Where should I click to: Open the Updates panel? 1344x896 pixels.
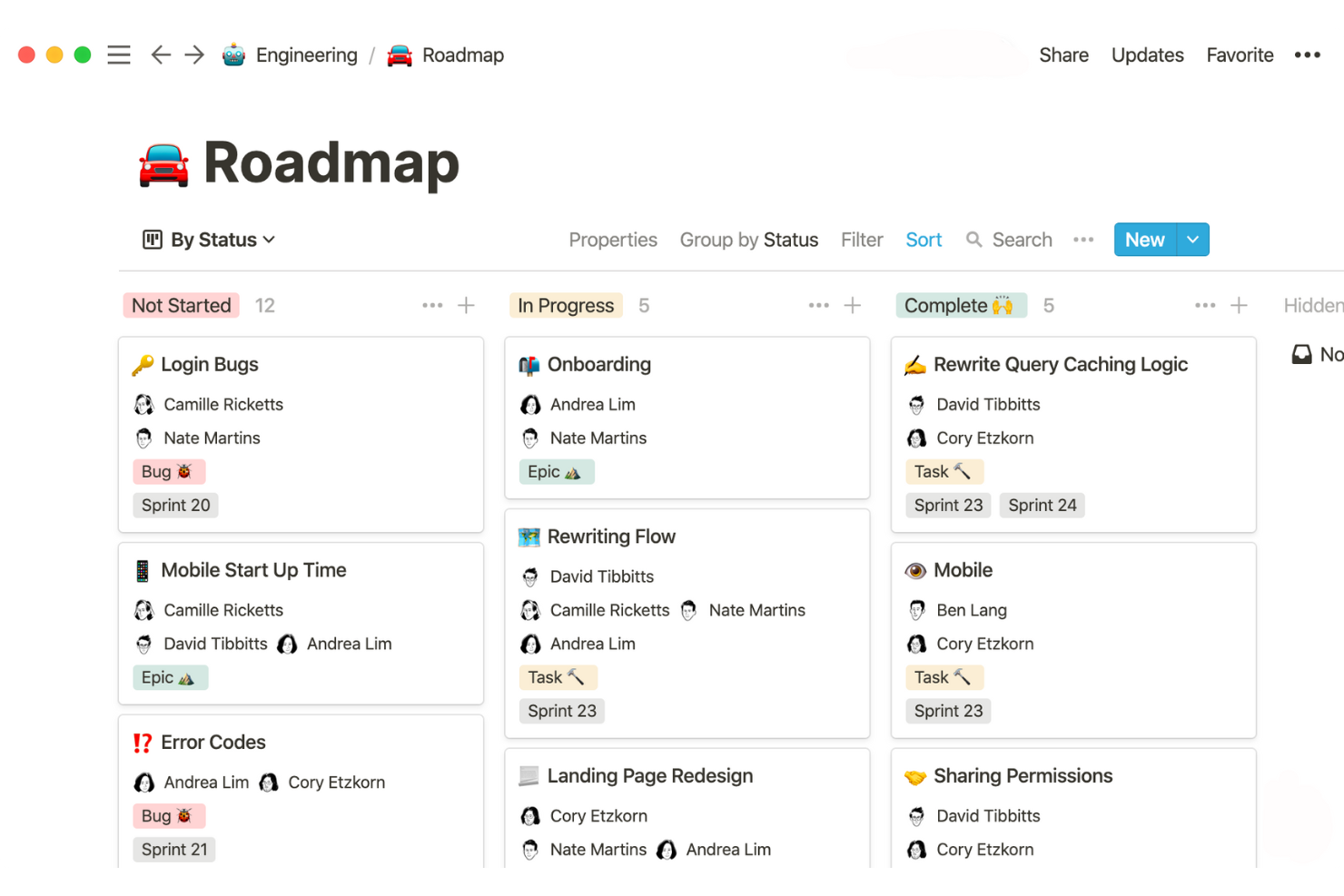pos(1147,55)
